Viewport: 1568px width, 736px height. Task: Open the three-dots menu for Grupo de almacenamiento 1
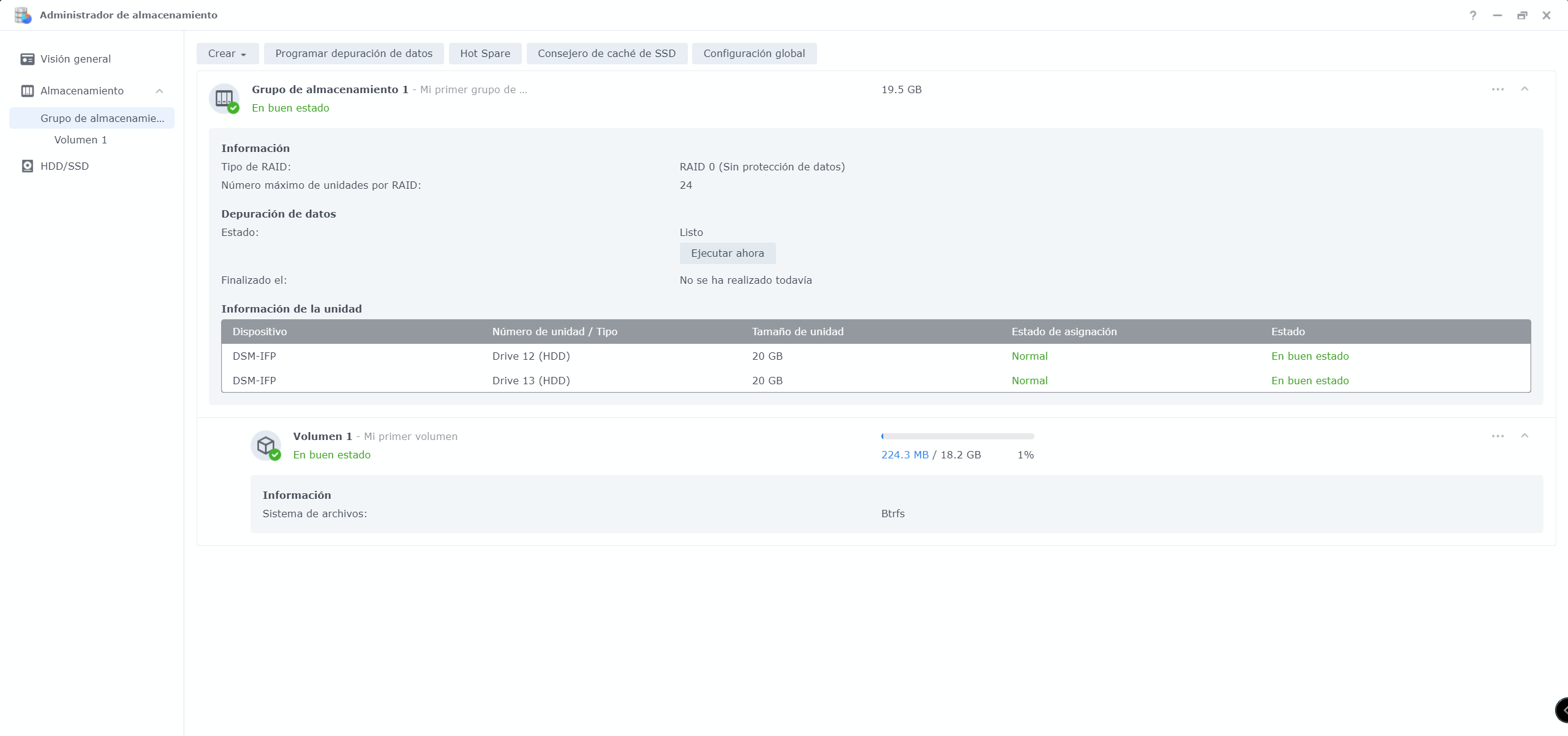[1498, 89]
